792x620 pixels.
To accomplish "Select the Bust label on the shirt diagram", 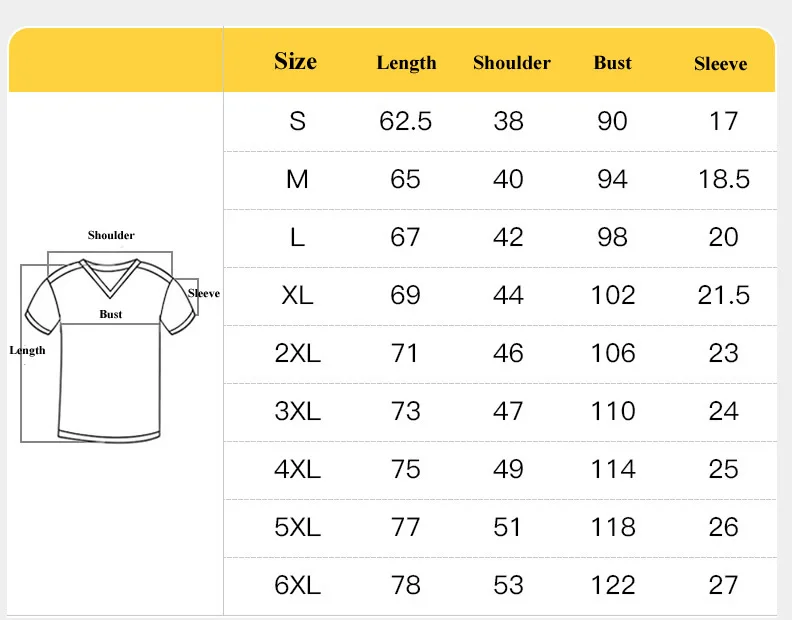I will tap(111, 314).
